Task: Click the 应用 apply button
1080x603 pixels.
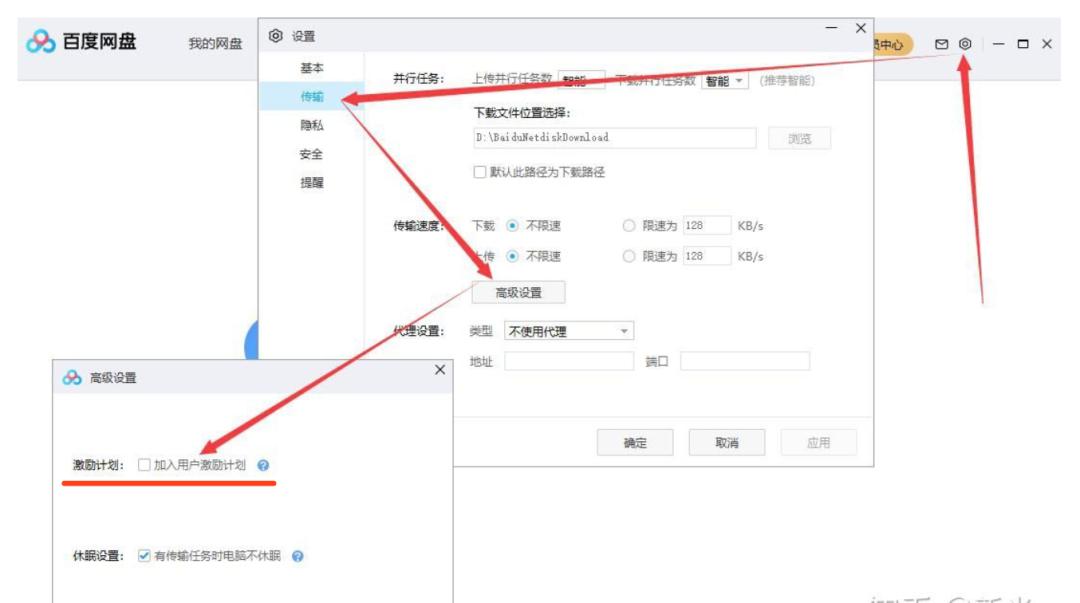Action: [819, 442]
